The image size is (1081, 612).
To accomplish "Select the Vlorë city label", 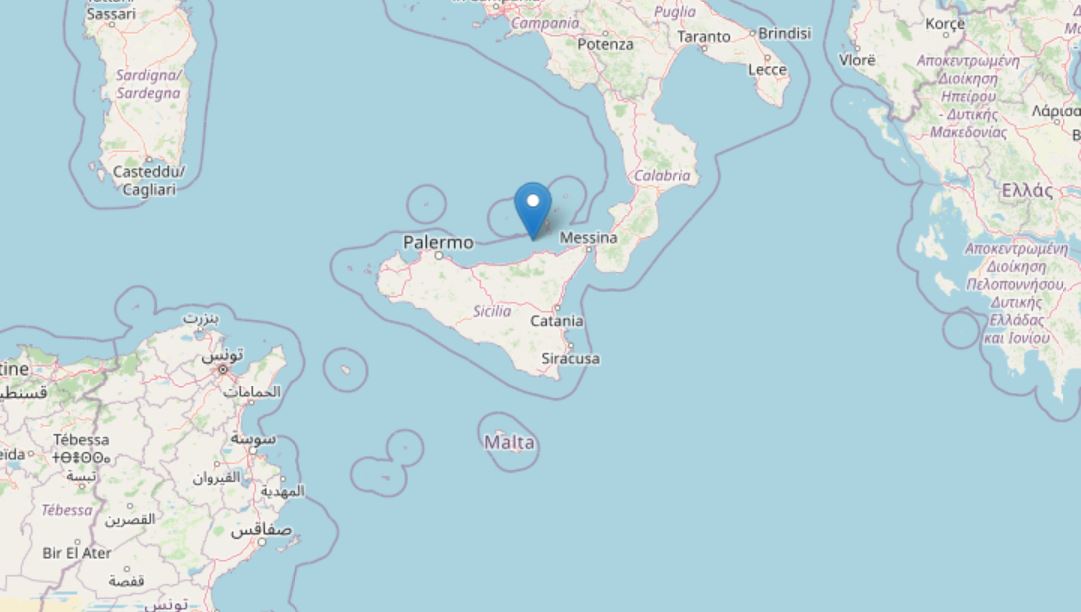I will point(857,61).
